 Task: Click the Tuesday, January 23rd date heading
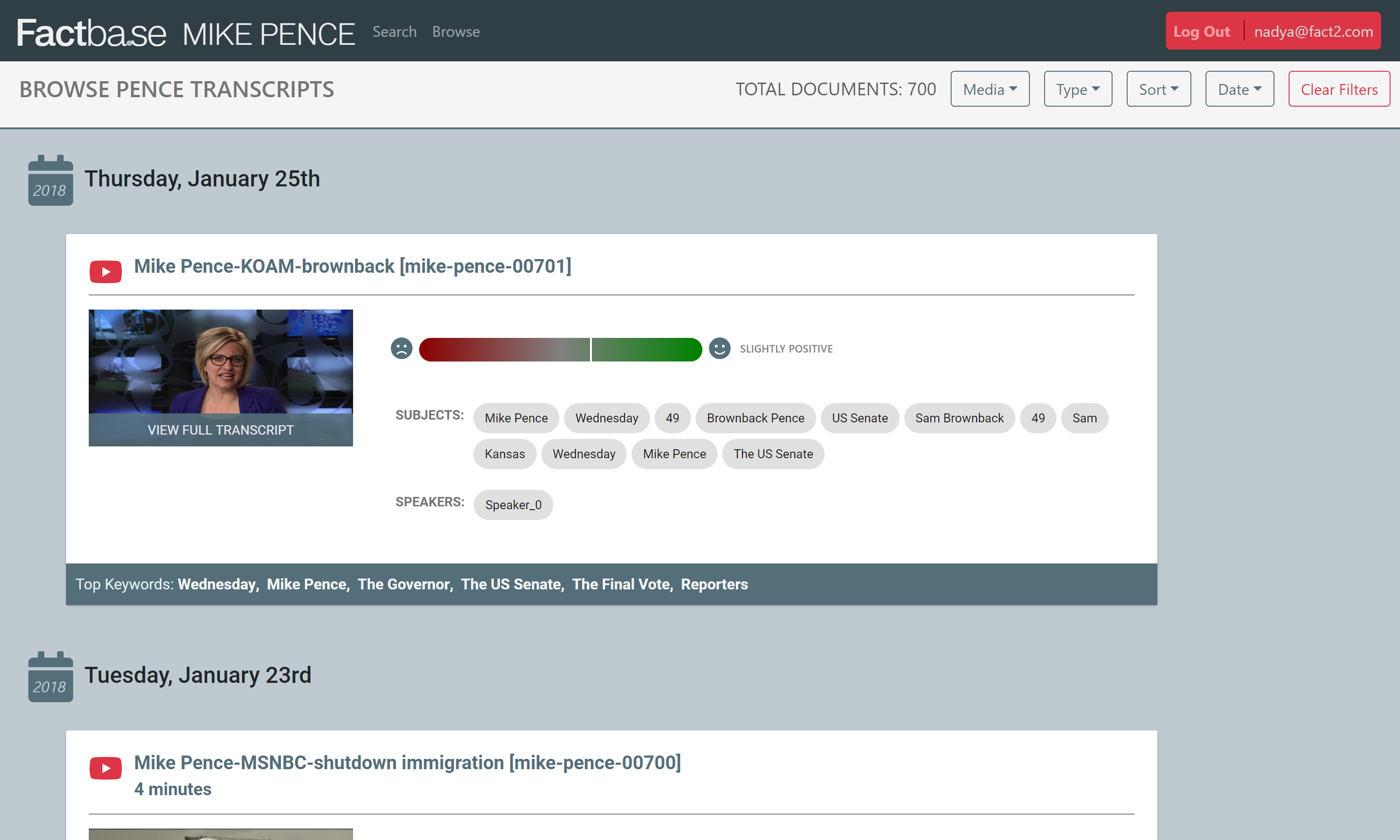pos(198,675)
